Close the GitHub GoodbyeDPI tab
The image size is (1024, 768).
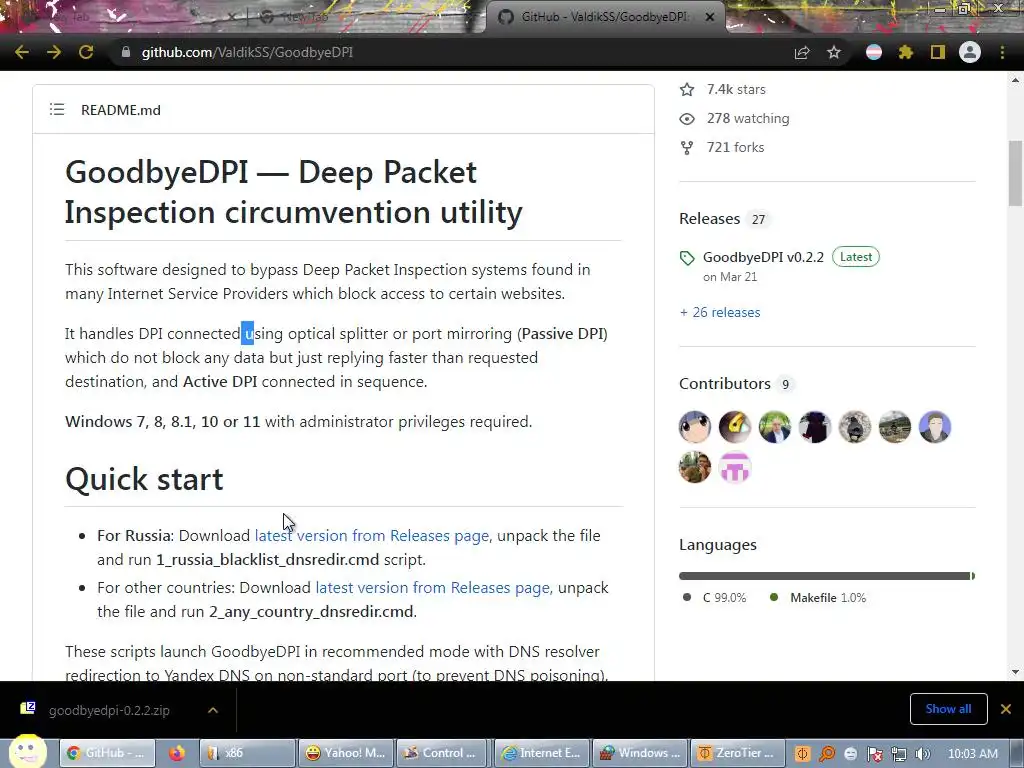pyautogui.click(x=710, y=17)
